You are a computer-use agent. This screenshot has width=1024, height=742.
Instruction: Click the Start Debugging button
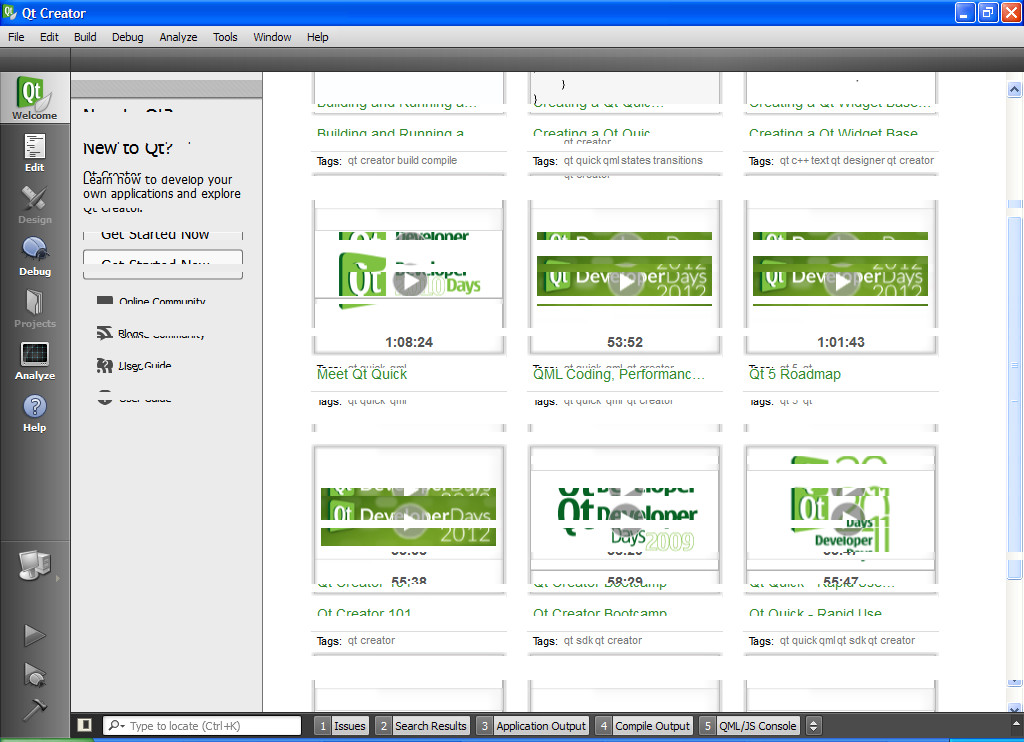35,674
